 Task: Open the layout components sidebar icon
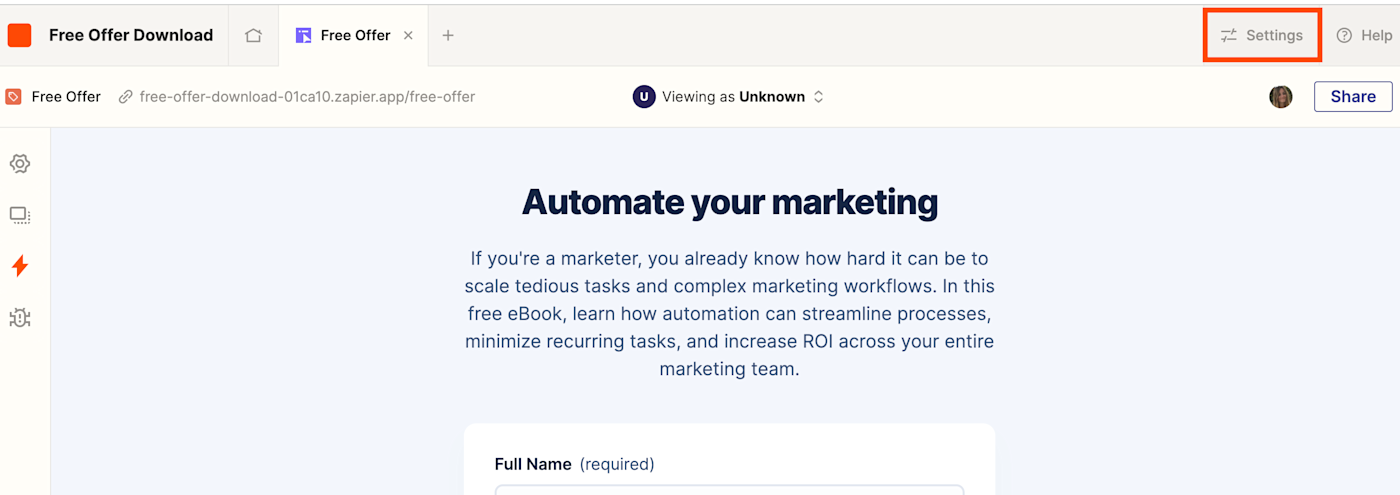pyautogui.click(x=20, y=215)
